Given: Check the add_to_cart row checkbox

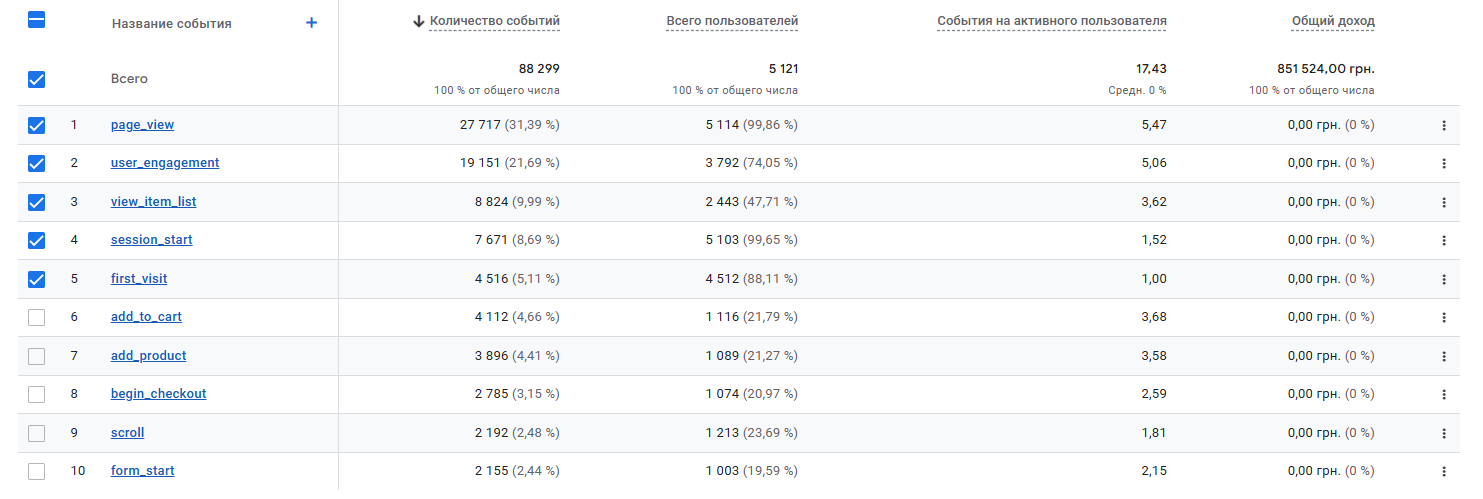Looking at the screenshot, I should [37, 317].
